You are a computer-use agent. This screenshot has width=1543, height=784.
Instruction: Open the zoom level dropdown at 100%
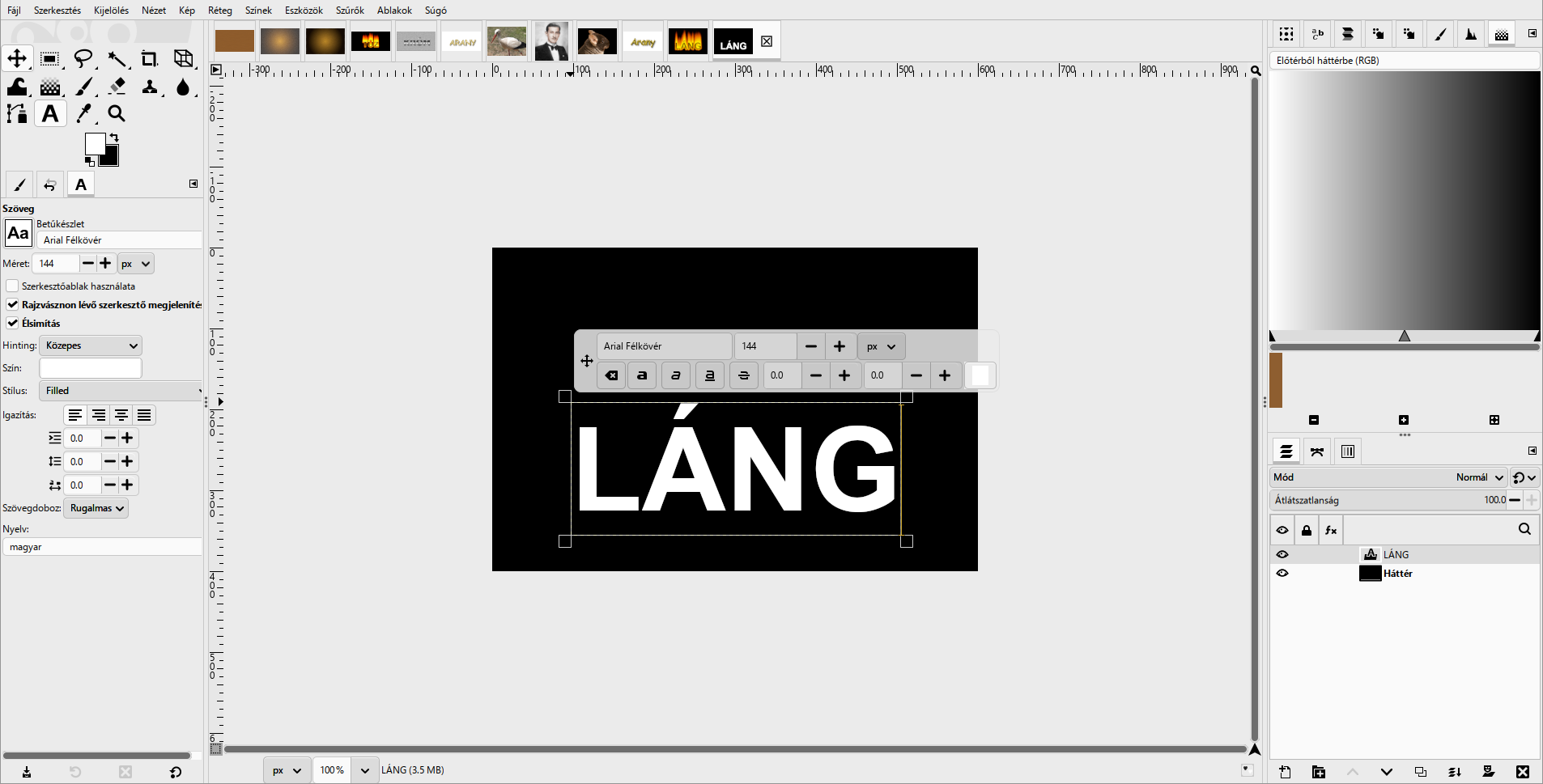pyautogui.click(x=365, y=770)
